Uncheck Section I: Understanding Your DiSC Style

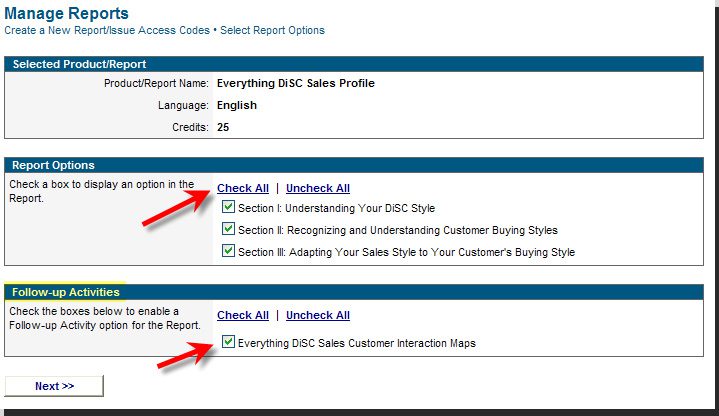pos(228,207)
